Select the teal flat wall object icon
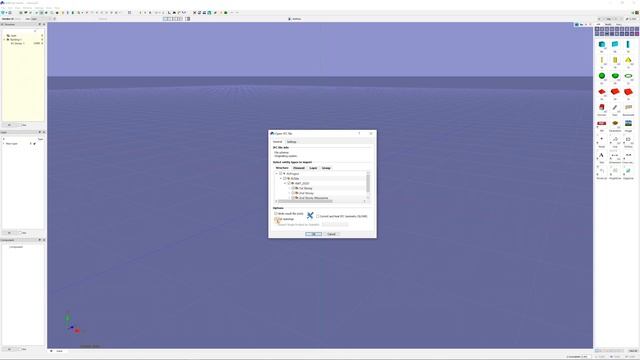This screenshot has width=640, height=360. click(615, 44)
